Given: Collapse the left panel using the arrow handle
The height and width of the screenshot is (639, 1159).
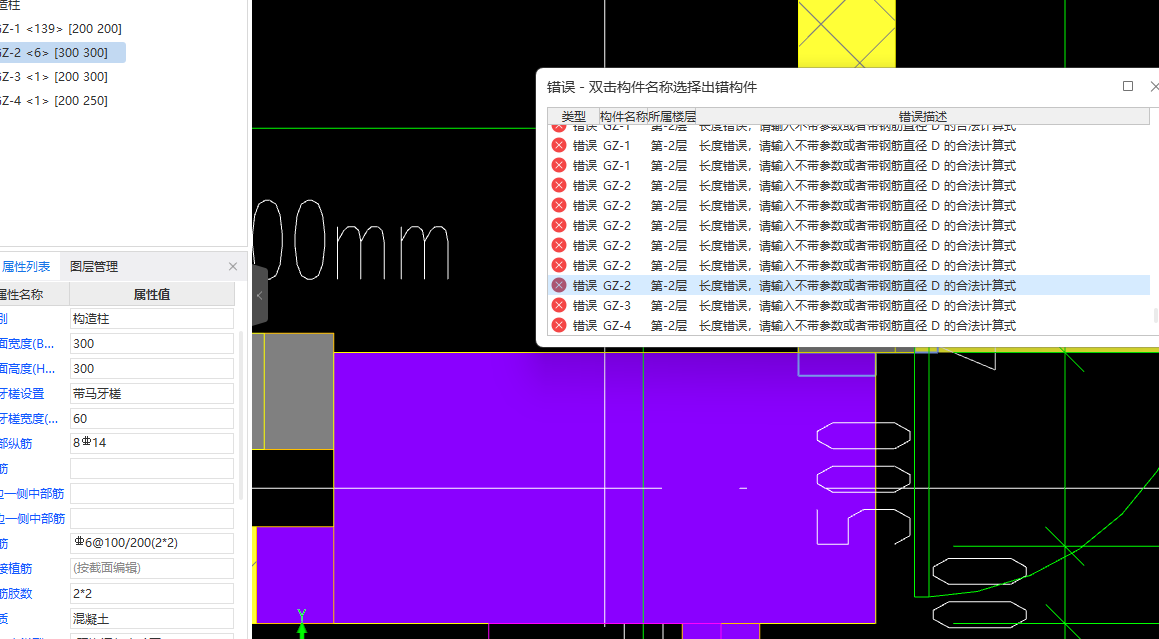Looking at the screenshot, I should tap(259, 296).
